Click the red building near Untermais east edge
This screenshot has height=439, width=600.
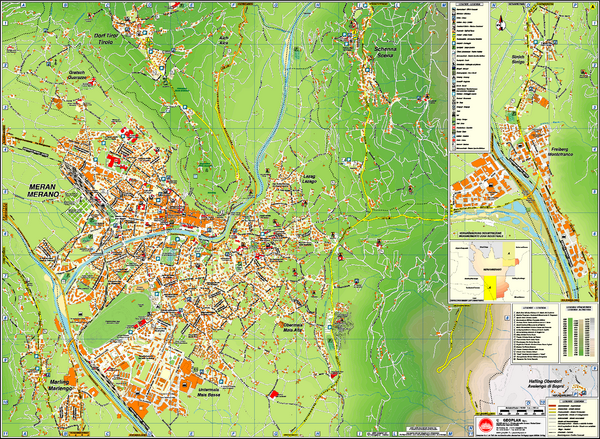(272, 394)
